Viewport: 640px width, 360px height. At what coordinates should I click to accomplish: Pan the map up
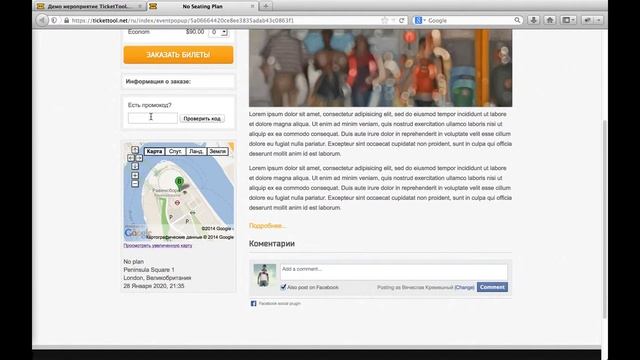tap(135, 150)
